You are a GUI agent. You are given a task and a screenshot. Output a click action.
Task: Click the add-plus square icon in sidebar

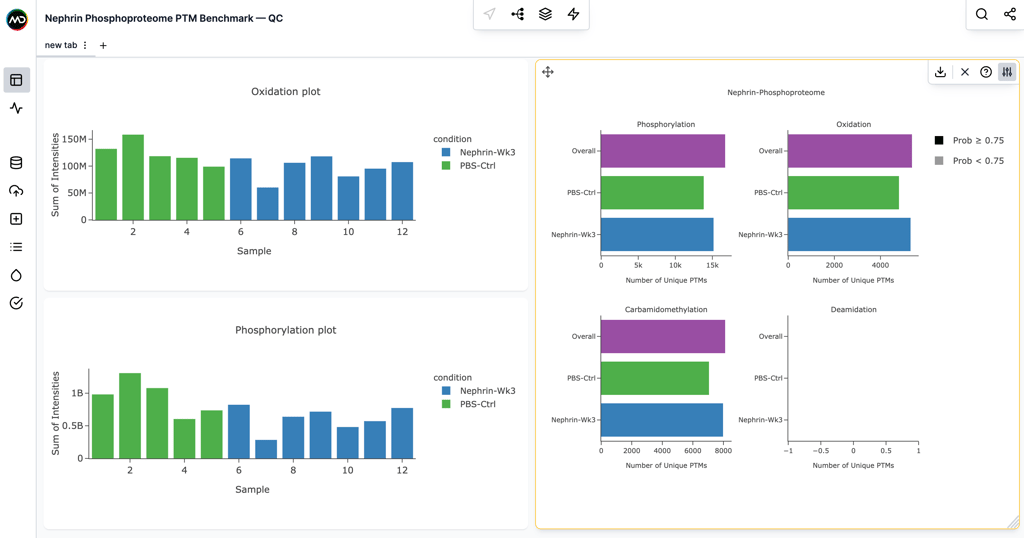click(x=16, y=219)
